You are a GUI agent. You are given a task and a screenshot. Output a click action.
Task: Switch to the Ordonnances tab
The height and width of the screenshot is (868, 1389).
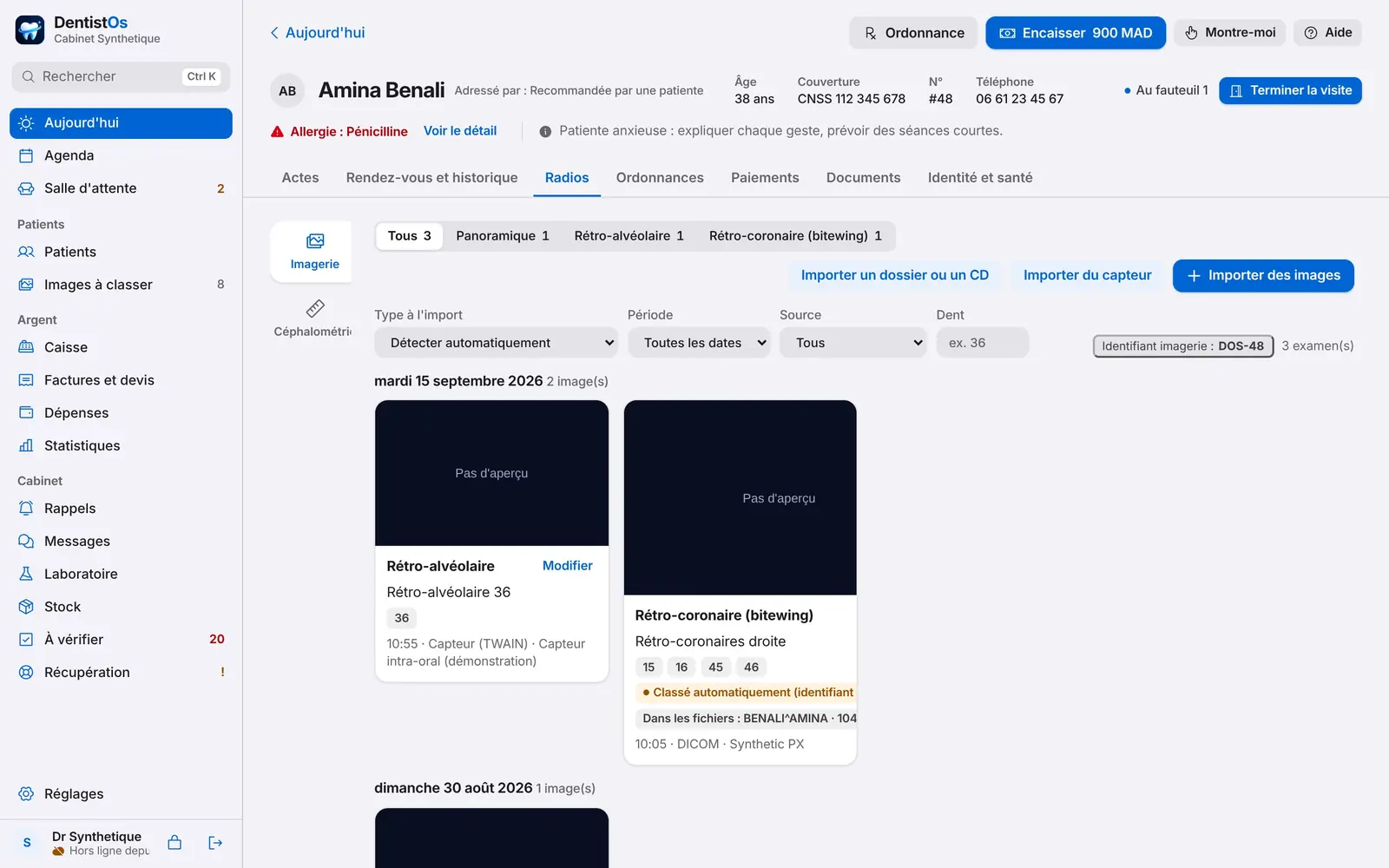pos(660,178)
